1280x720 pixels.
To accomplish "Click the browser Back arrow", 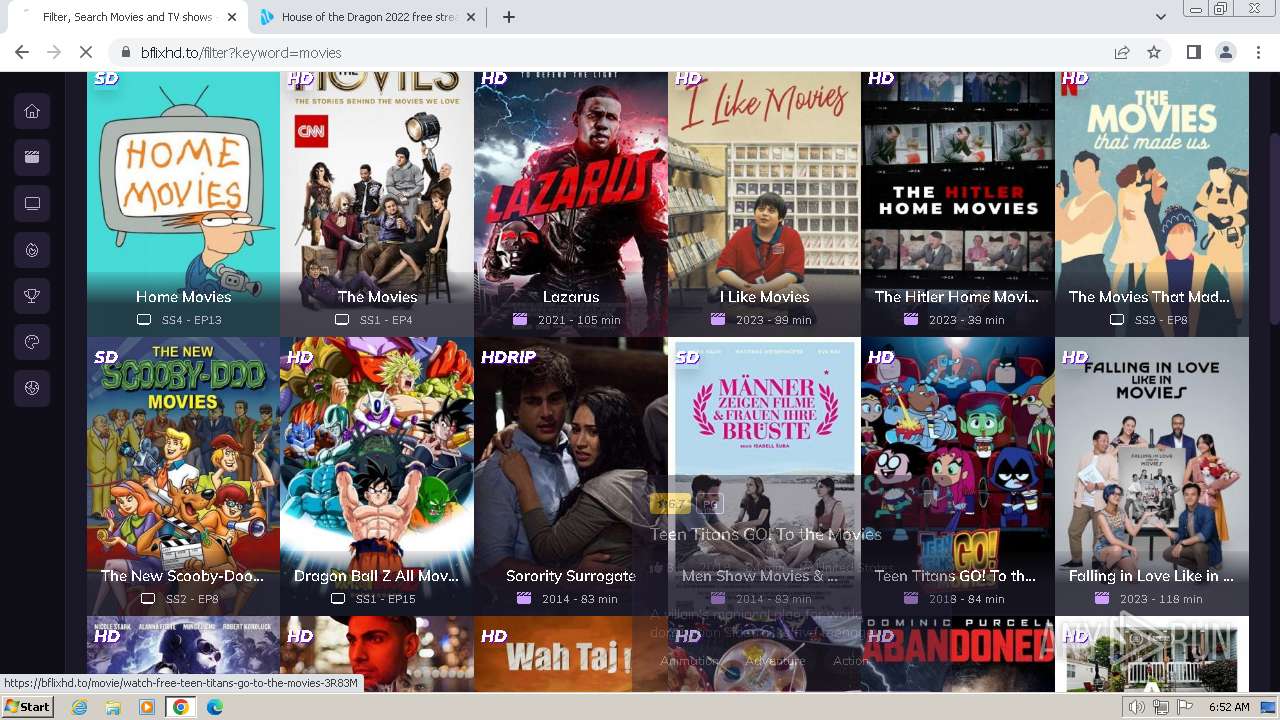I will [22, 52].
